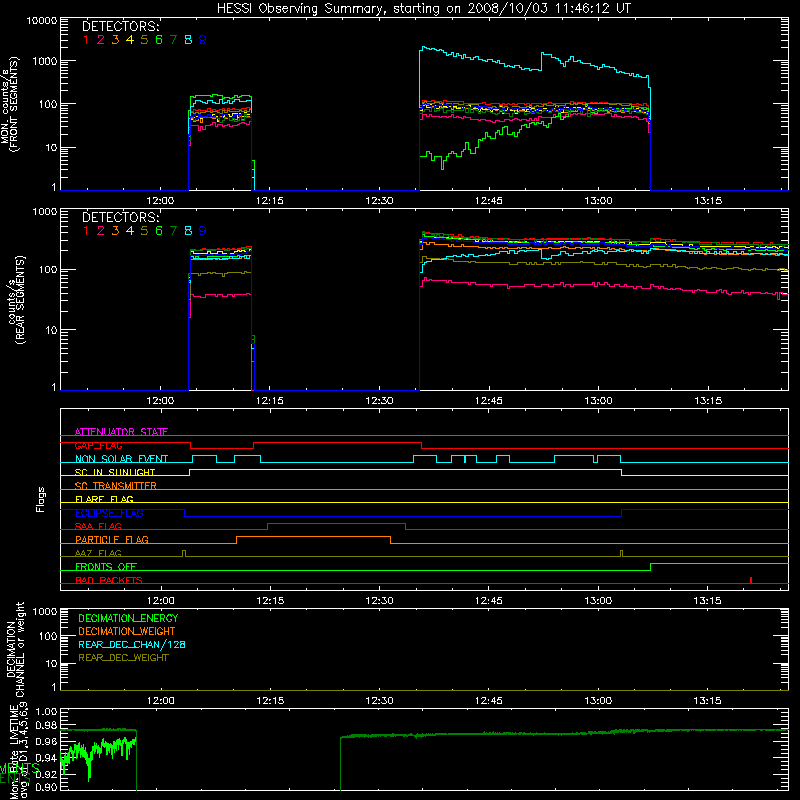The width and height of the screenshot is (800, 800).
Task: Click the DETECTORS: label in the rear segments panel
Action: [x=120, y=217]
